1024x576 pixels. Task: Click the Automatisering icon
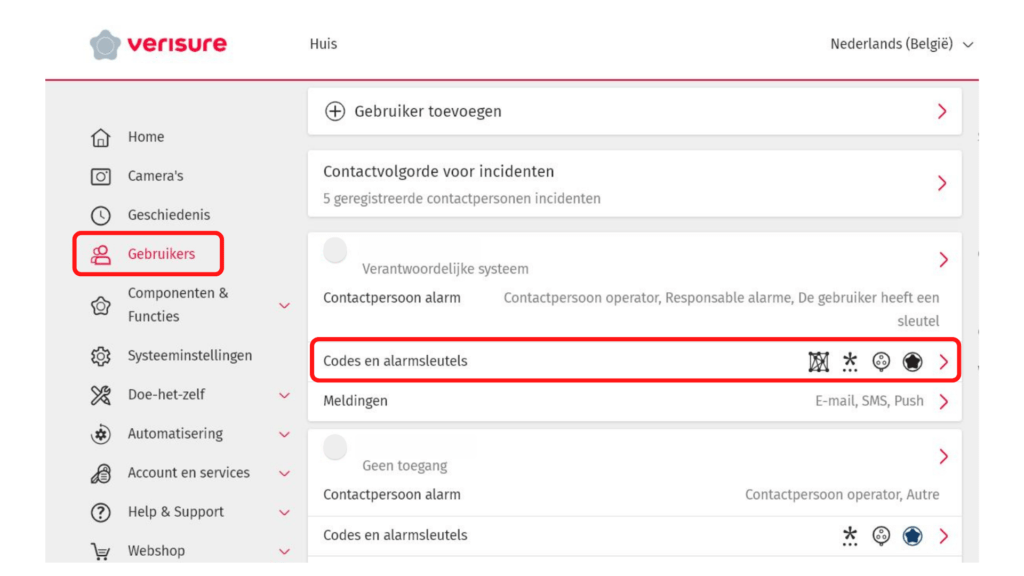click(101, 434)
